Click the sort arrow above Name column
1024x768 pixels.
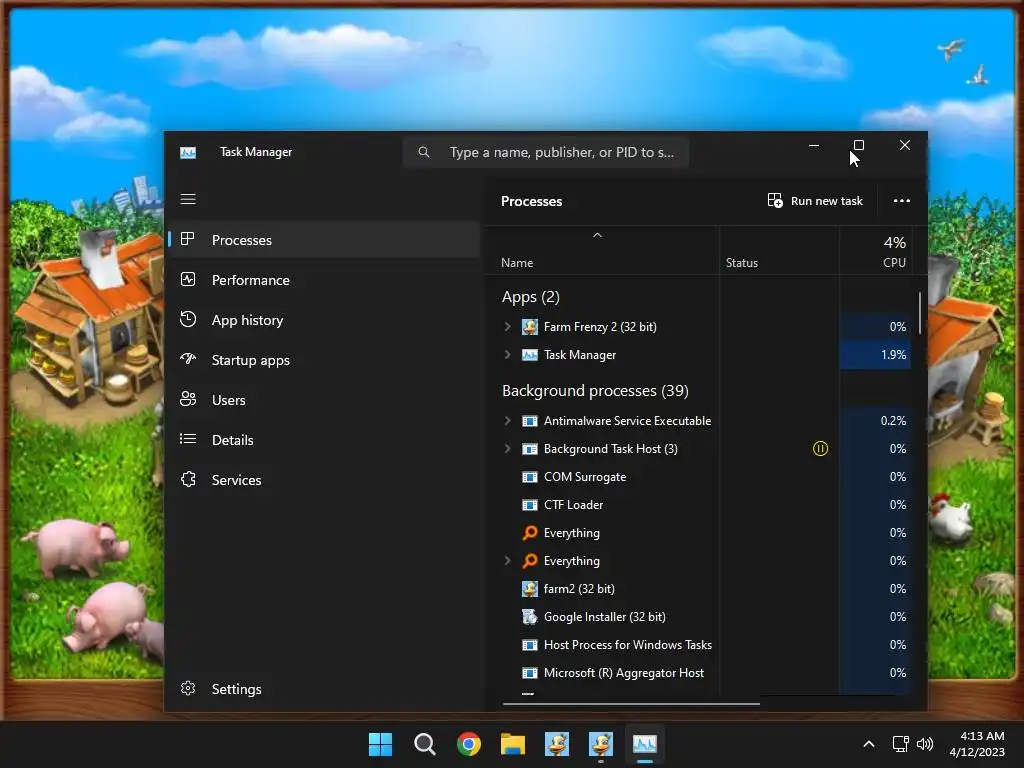[x=597, y=235]
